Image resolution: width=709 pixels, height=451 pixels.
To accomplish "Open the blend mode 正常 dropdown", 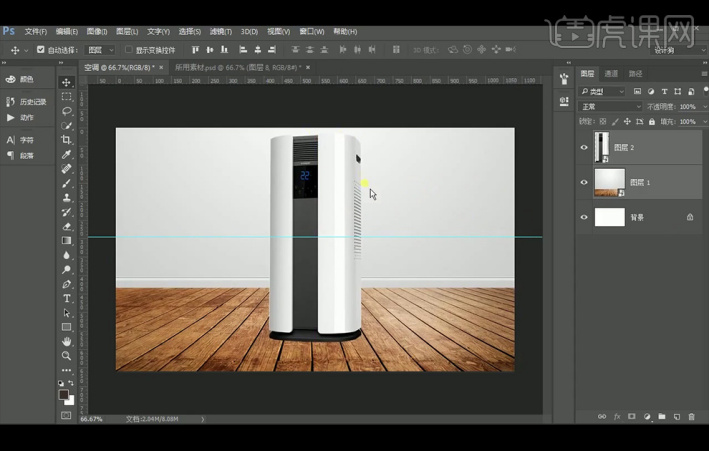I will [610, 106].
